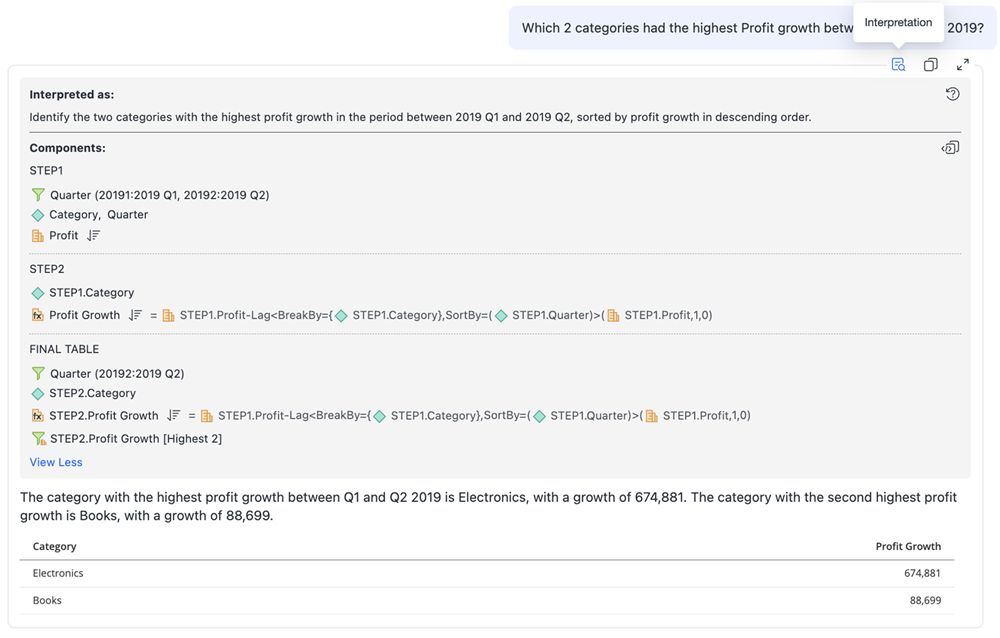This screenshot has height=638, width=1000.
Task: Click the sort icon next to STEP1 Profit
Action: (93, 236)
